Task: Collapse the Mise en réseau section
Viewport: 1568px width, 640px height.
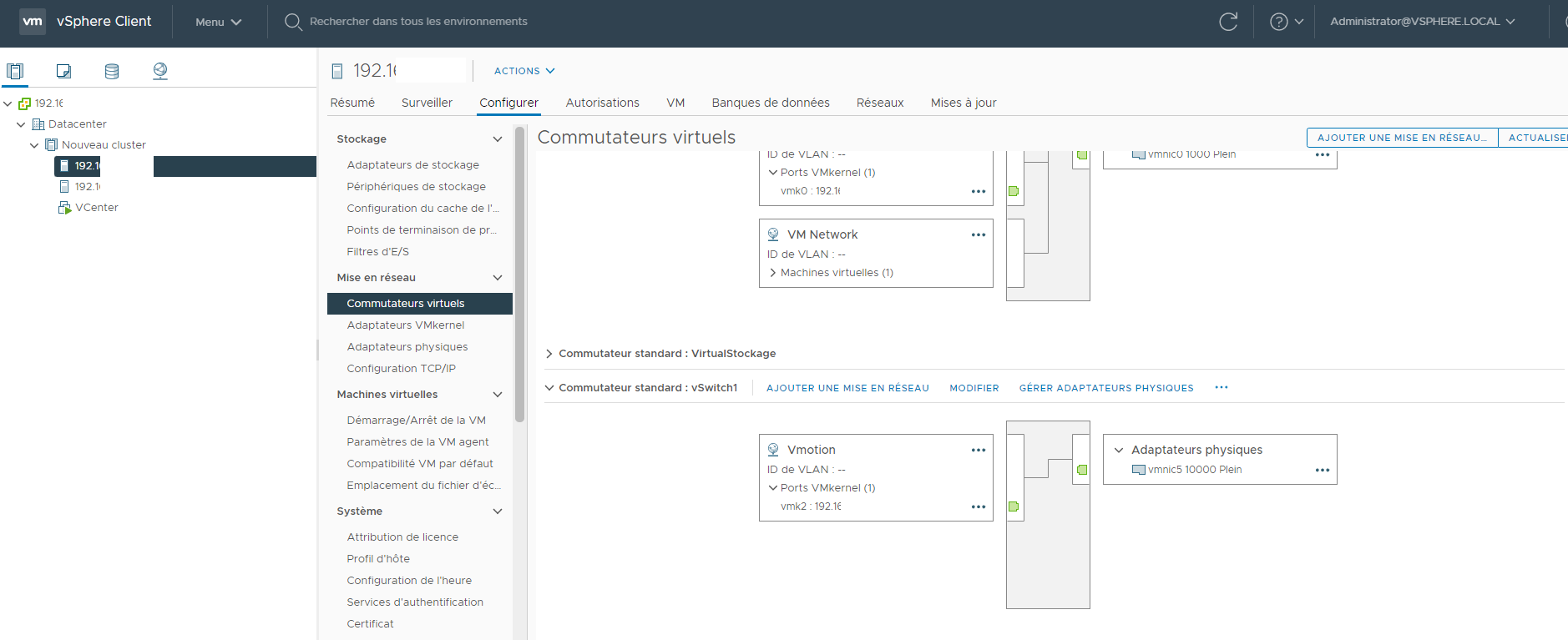Action: (498, 278)
